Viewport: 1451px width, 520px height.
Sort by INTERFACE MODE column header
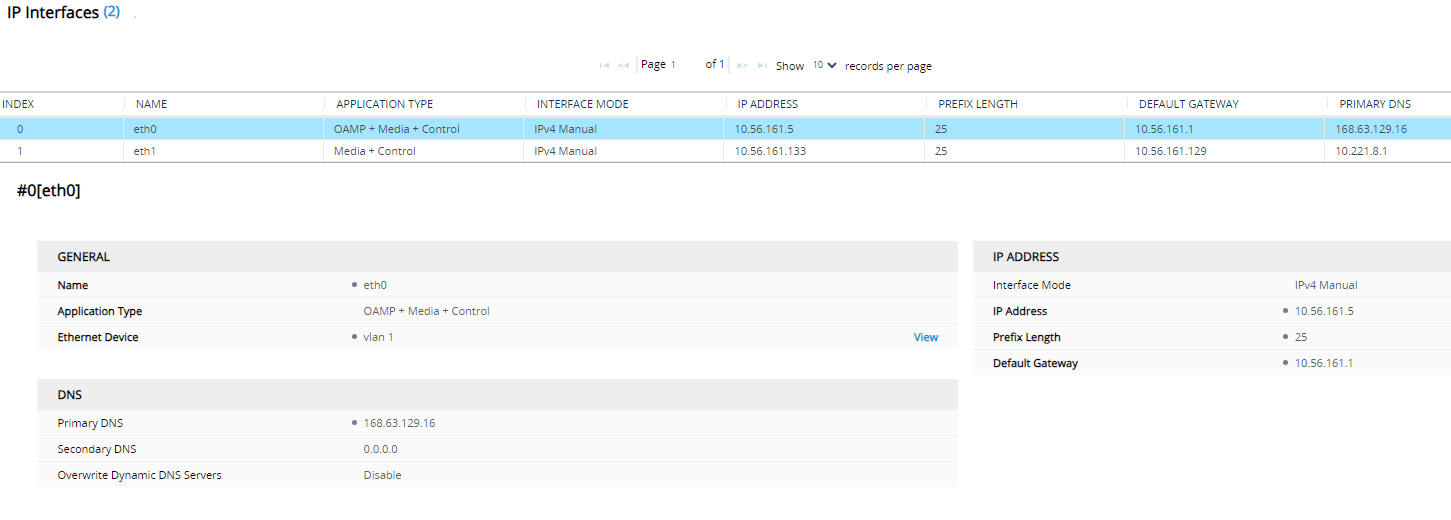[x=583, y=104]
